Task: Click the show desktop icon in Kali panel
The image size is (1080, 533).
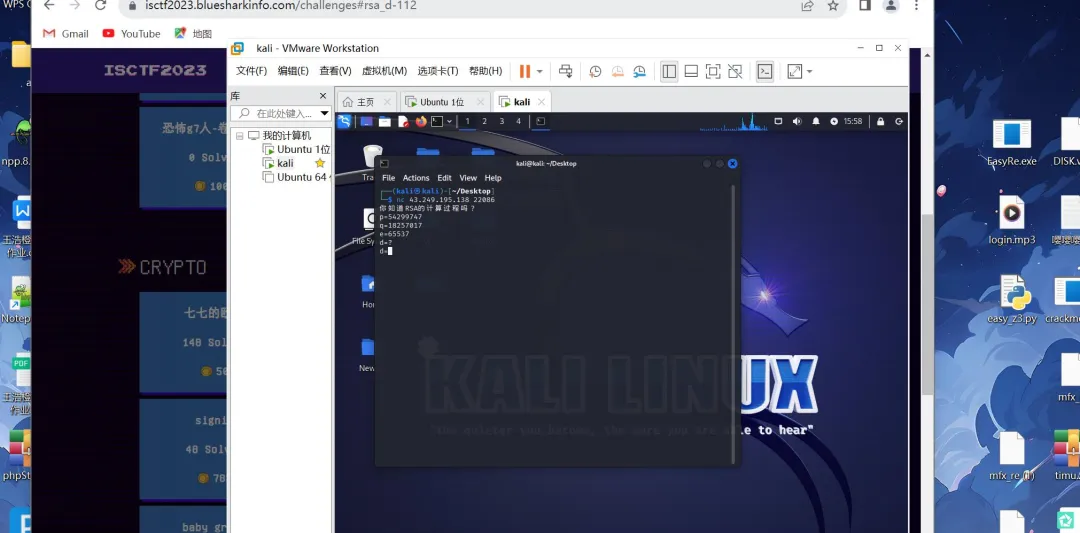Action: [366, 121]
